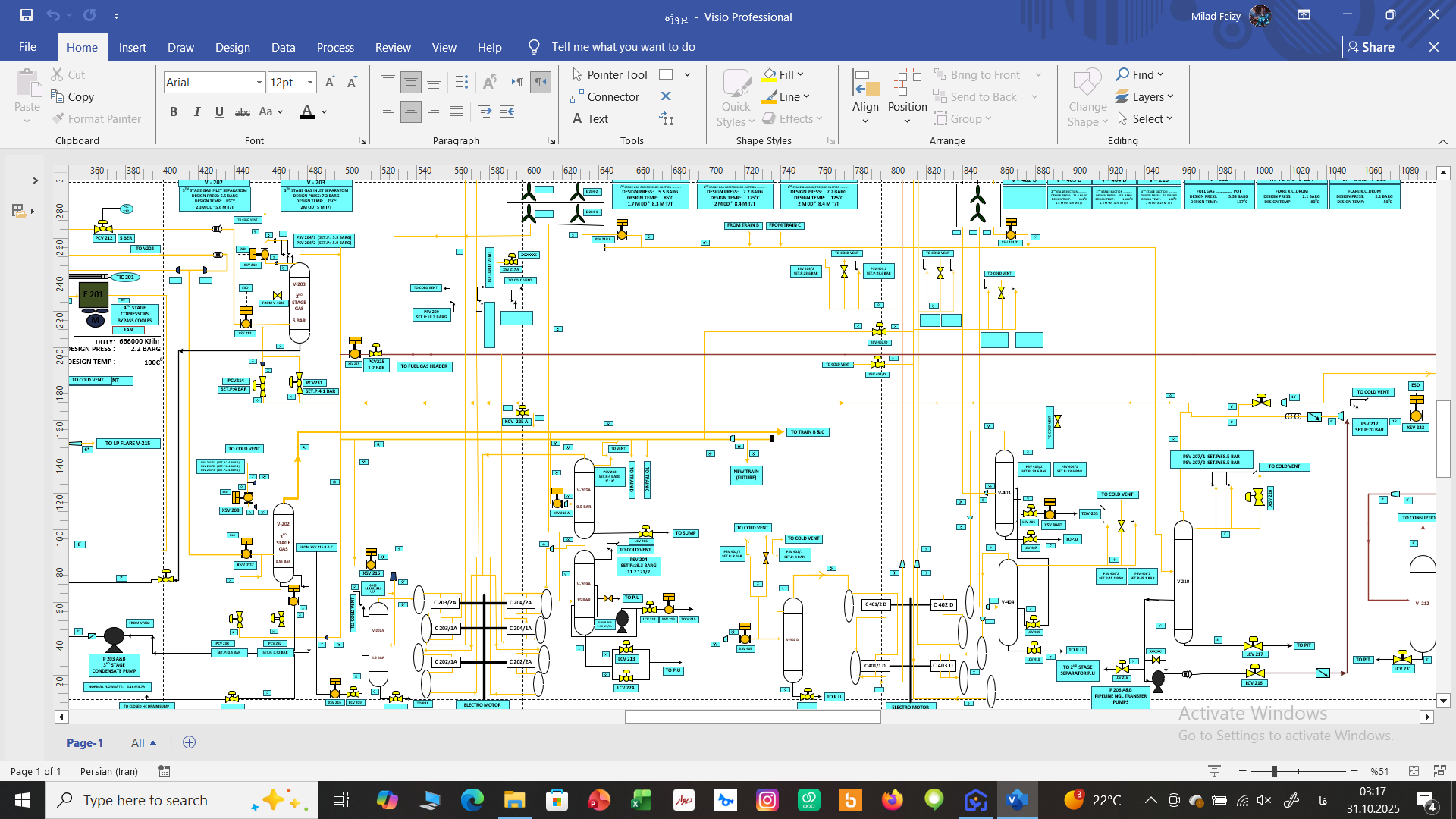This screenshot has height=819, width=1456.
Task: Open the Process ribbon tab
Action: click(335, 47)
